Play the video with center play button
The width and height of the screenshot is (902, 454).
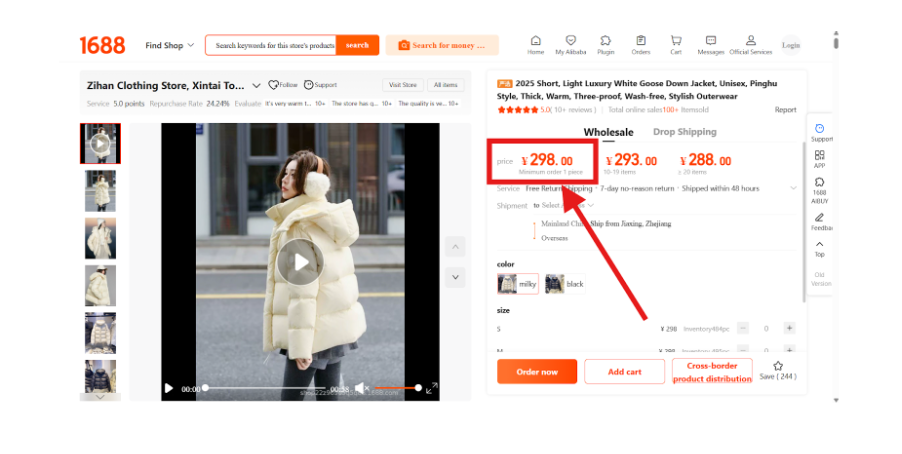(x=300, y=262)
